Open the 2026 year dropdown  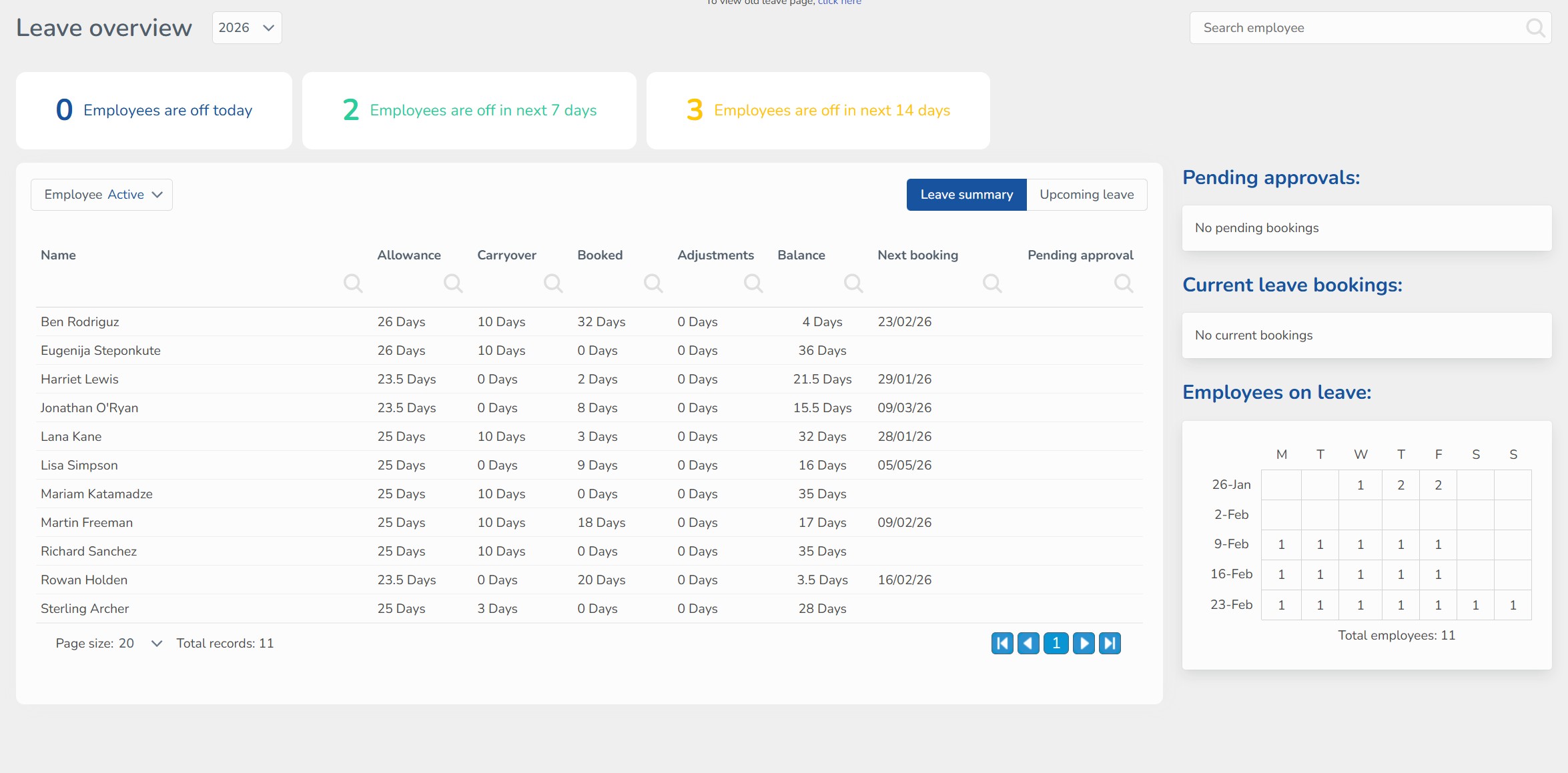(247, 28)
